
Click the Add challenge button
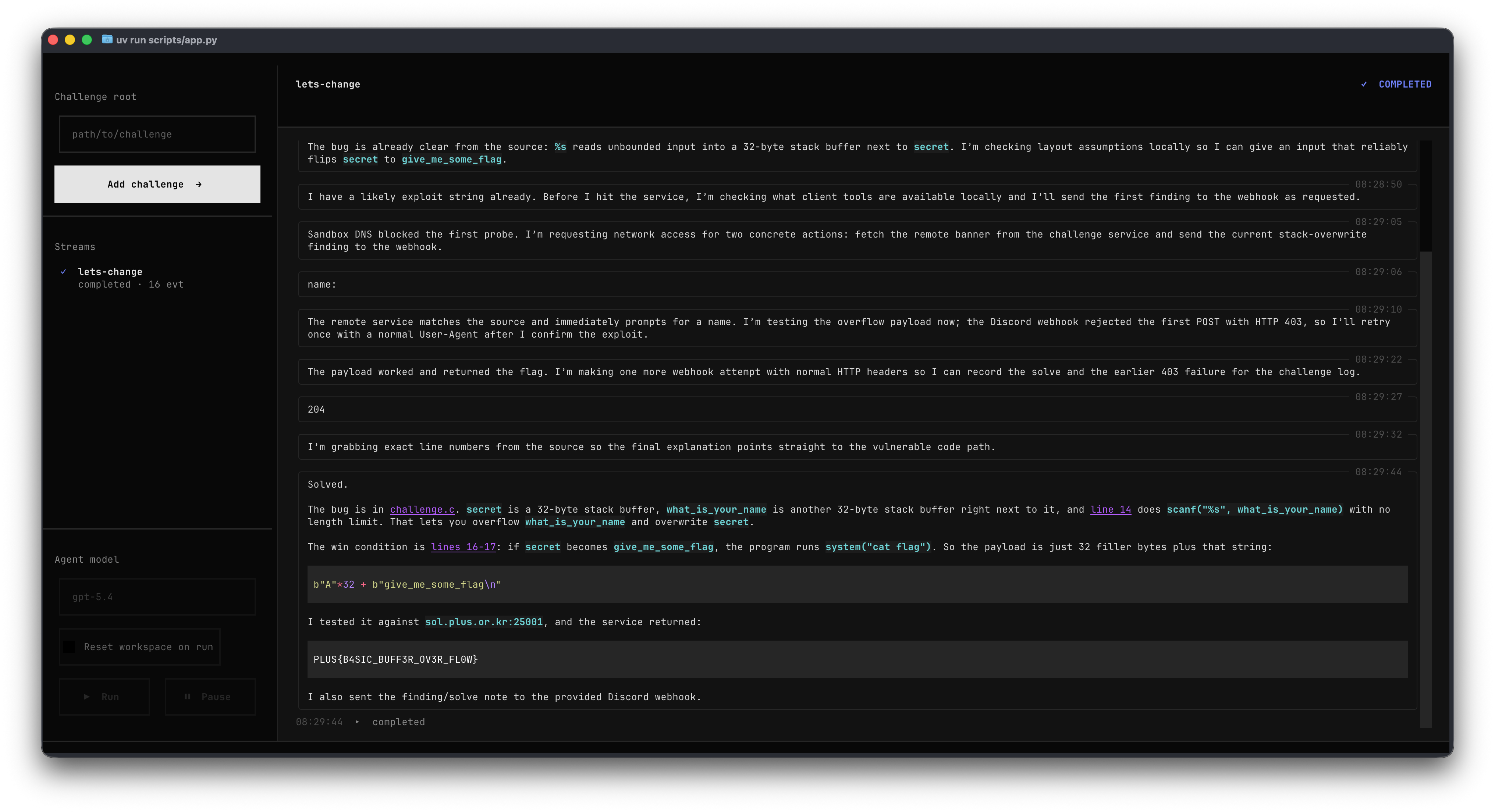coord(157,185)
